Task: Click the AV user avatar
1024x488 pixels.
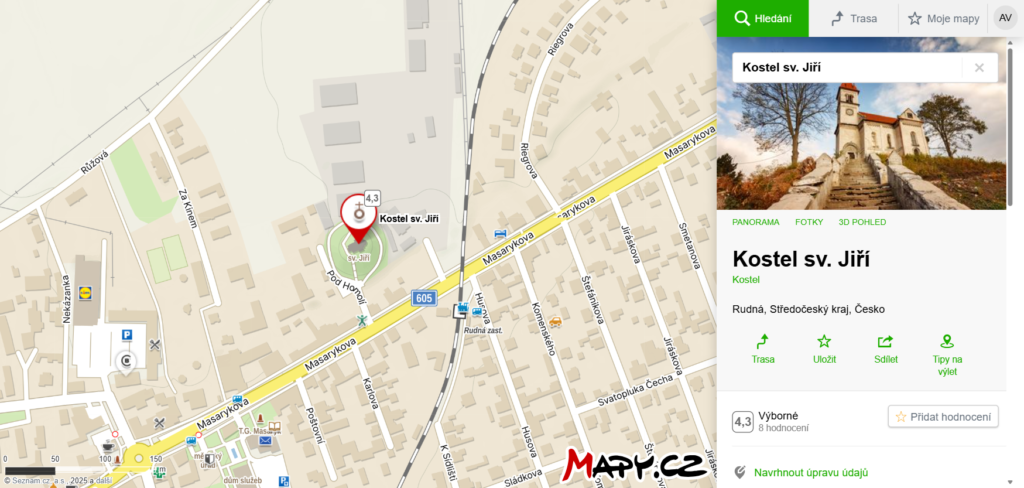Action: tap(1006, 18)
